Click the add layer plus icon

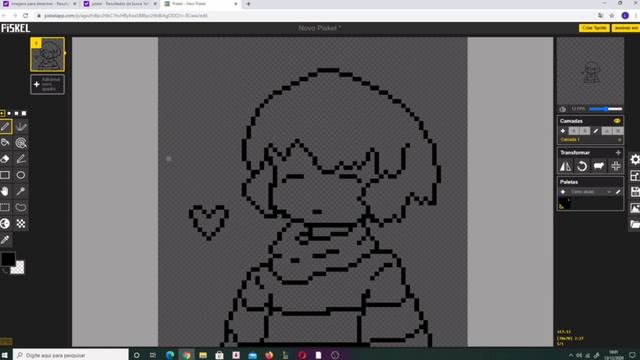click(x=563, y=131)
